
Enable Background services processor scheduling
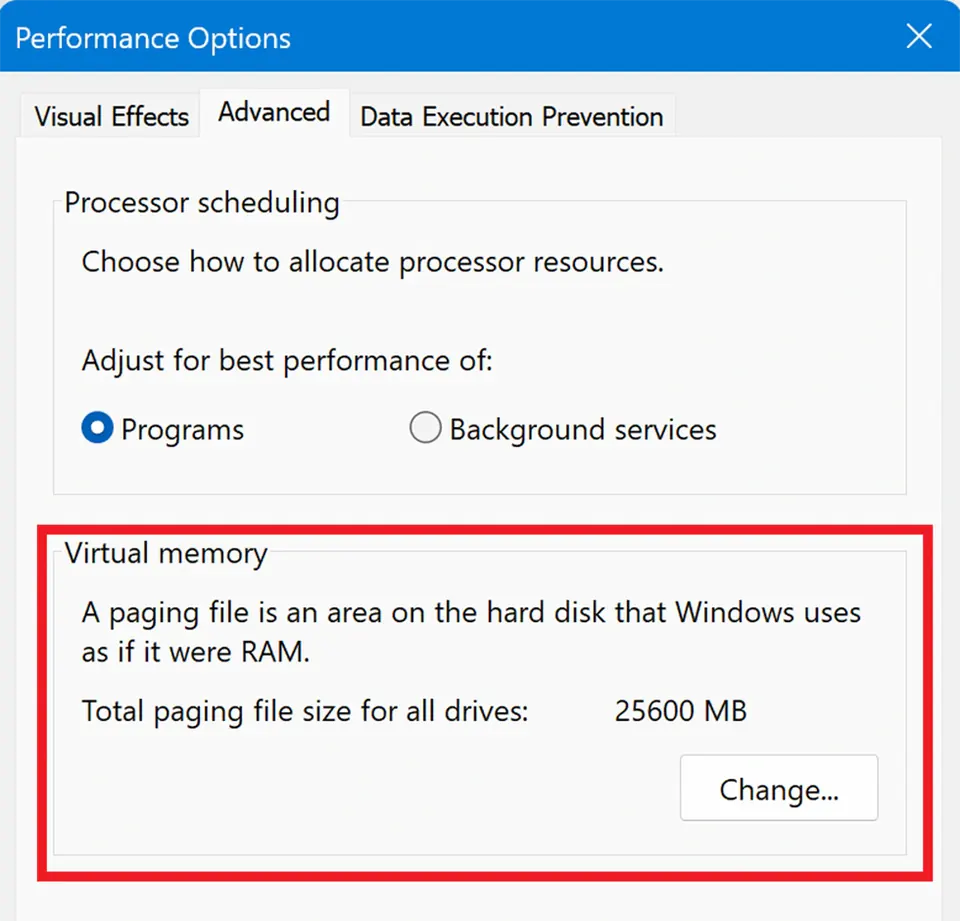click(425, 428)
